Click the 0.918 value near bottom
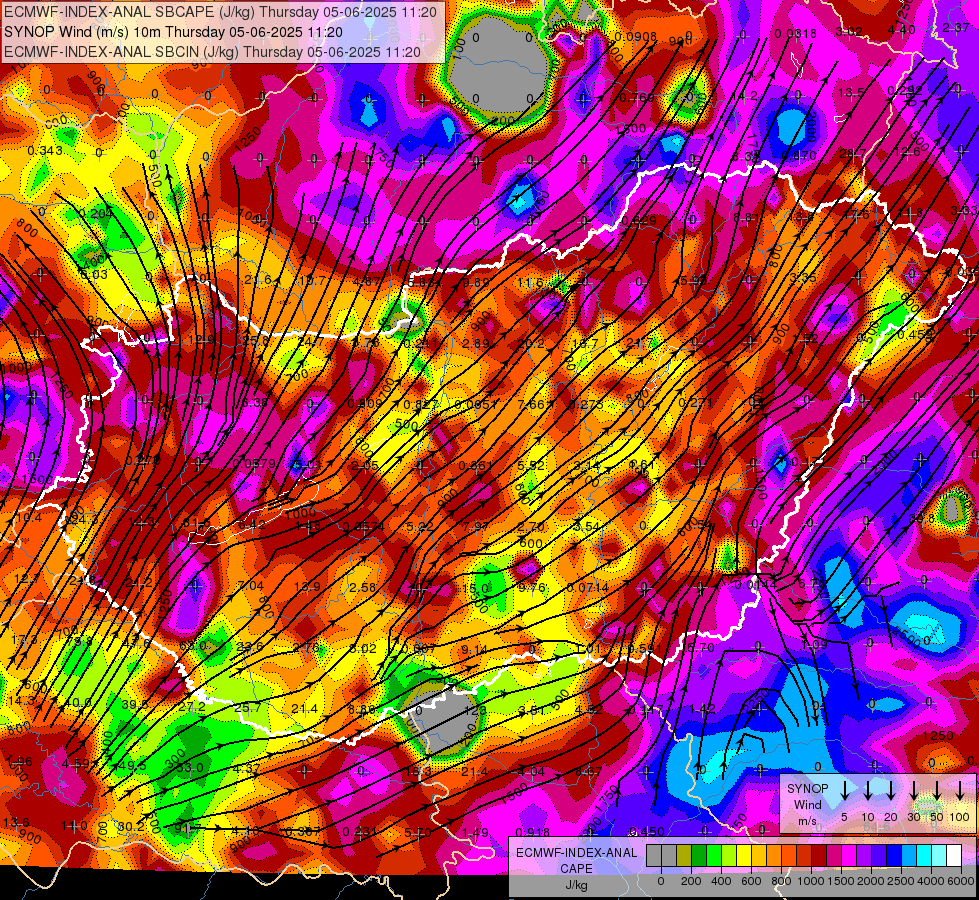Viewport: 979px width, 900px height. [533, 831]
